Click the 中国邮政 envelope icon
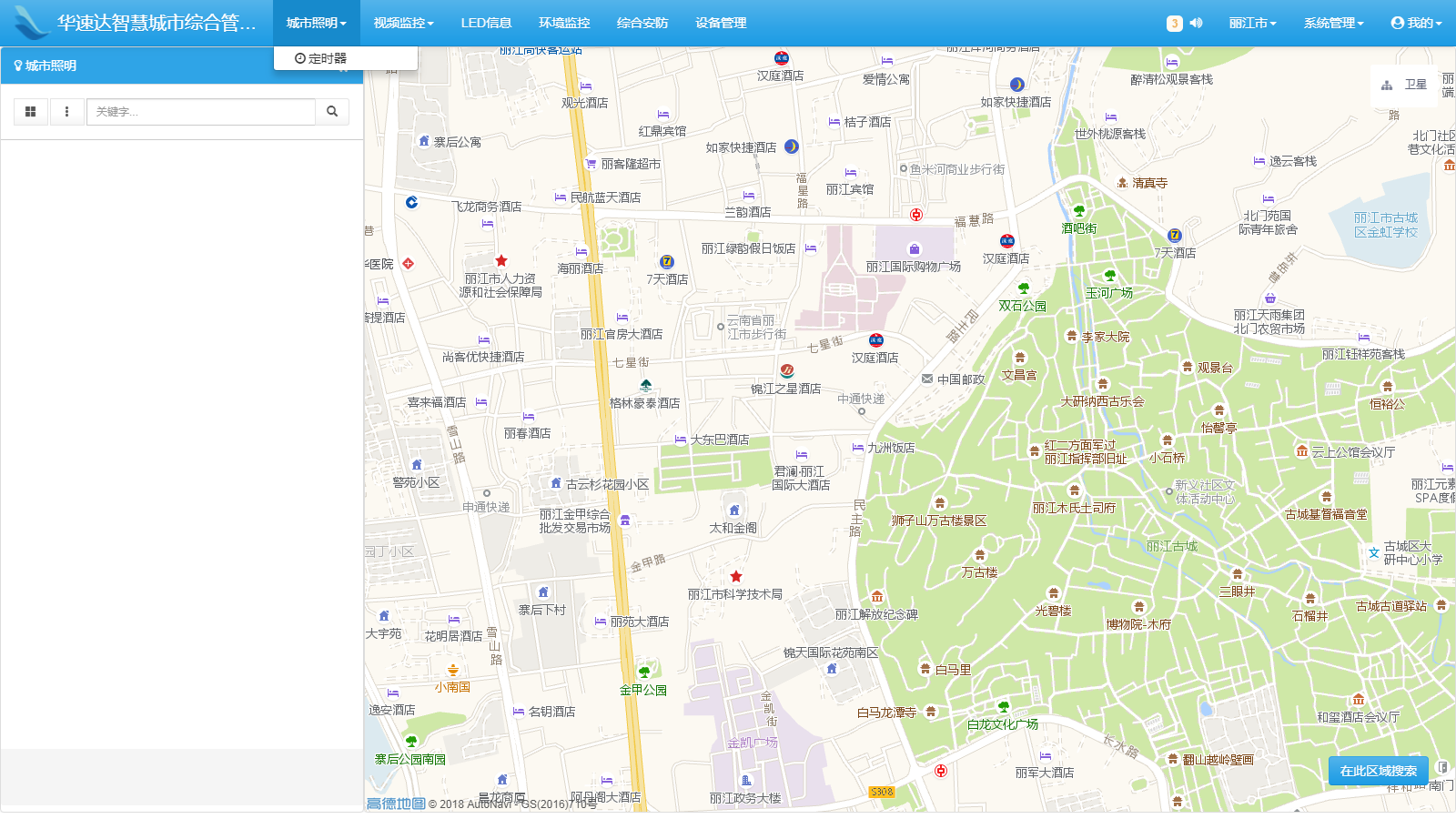Screen dimensions: 1456x819 tap(927, 379)
